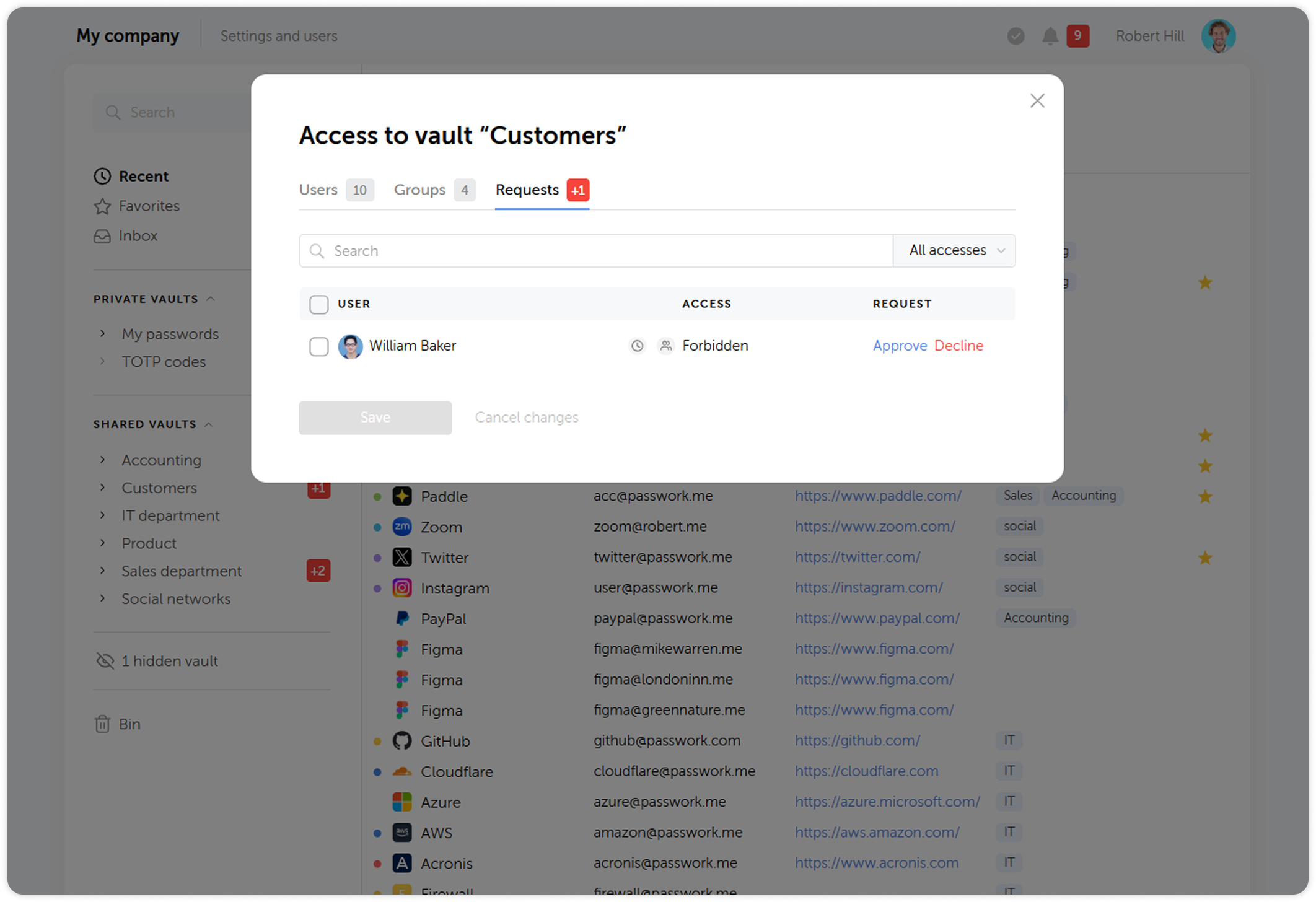Select all users with the header checkbox
Screen dimensions: 1316x902
318,304
